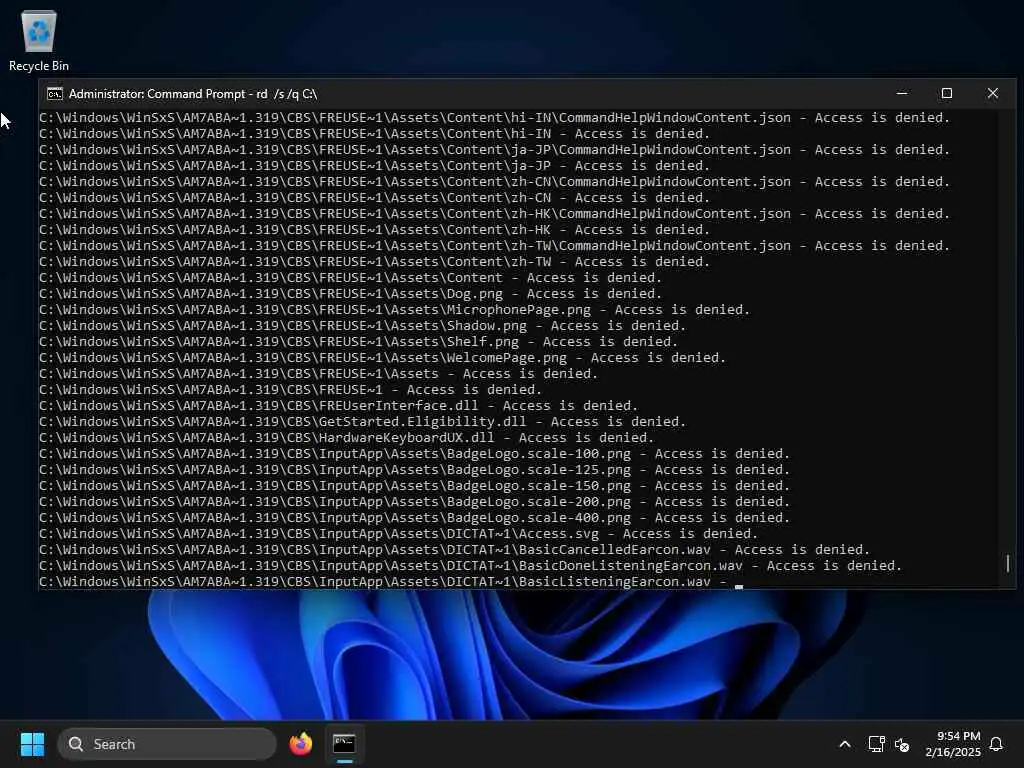Click the BadgeLogo.scale-150.png output line
The height and width of the screenshot is (768, 1024).
coord(415,486)
